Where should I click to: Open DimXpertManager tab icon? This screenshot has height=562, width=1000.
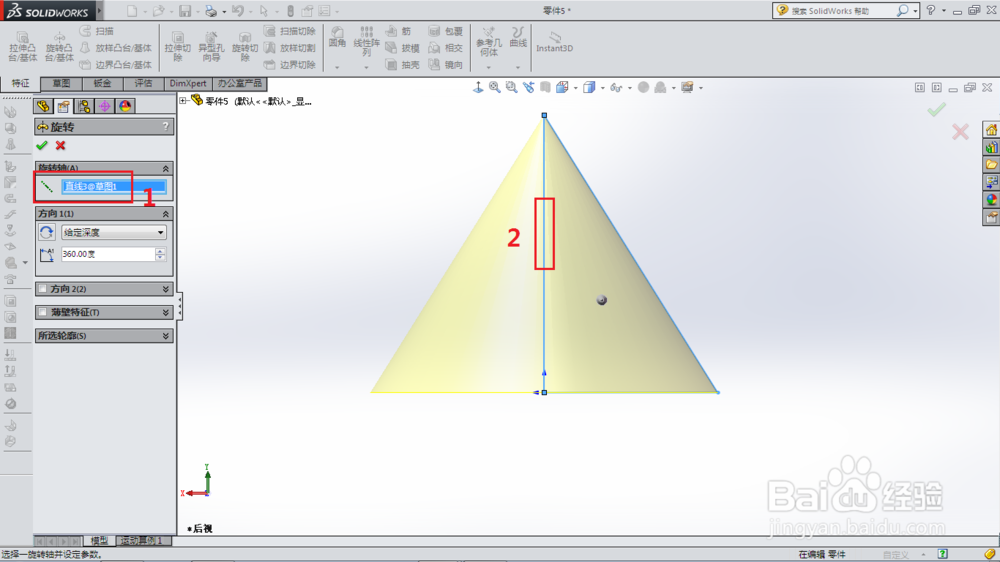(104, 106)
